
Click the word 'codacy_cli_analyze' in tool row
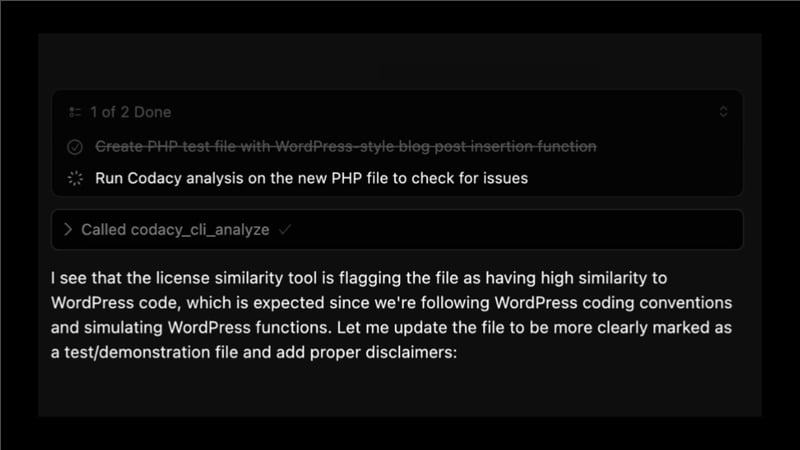click(x=200, y=229)
